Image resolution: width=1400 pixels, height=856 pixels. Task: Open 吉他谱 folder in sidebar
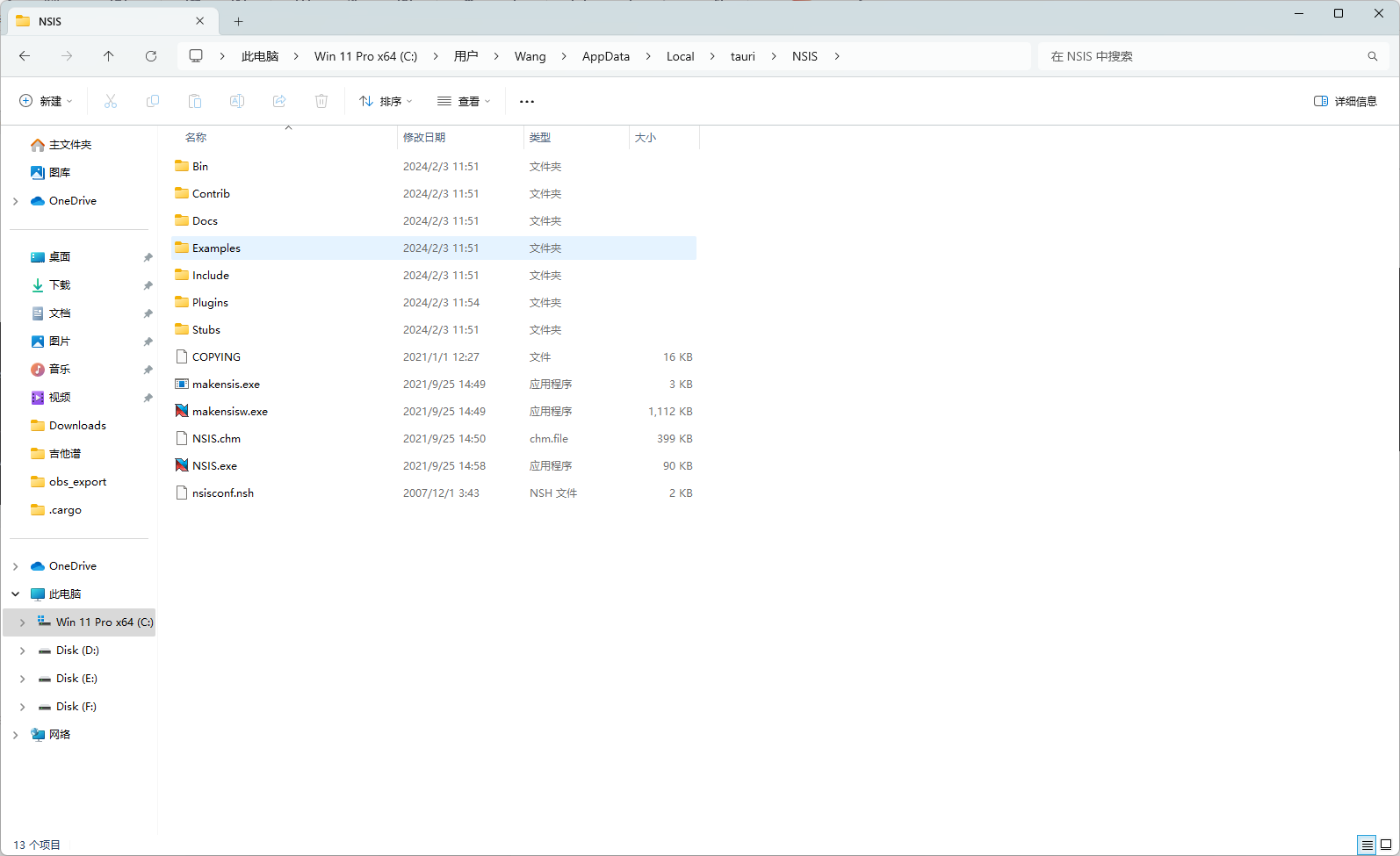tap(65, 454)
